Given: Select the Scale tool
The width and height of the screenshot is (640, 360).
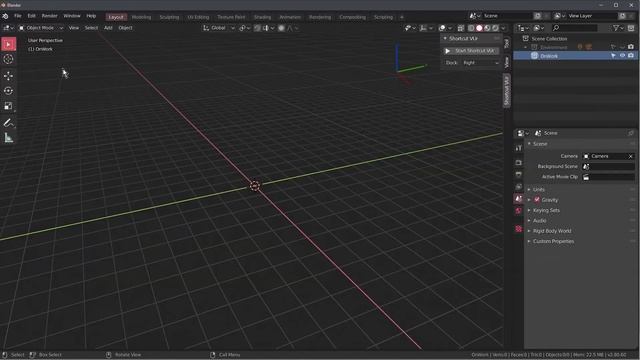Looking at the screenshot, I should point(8,106).
